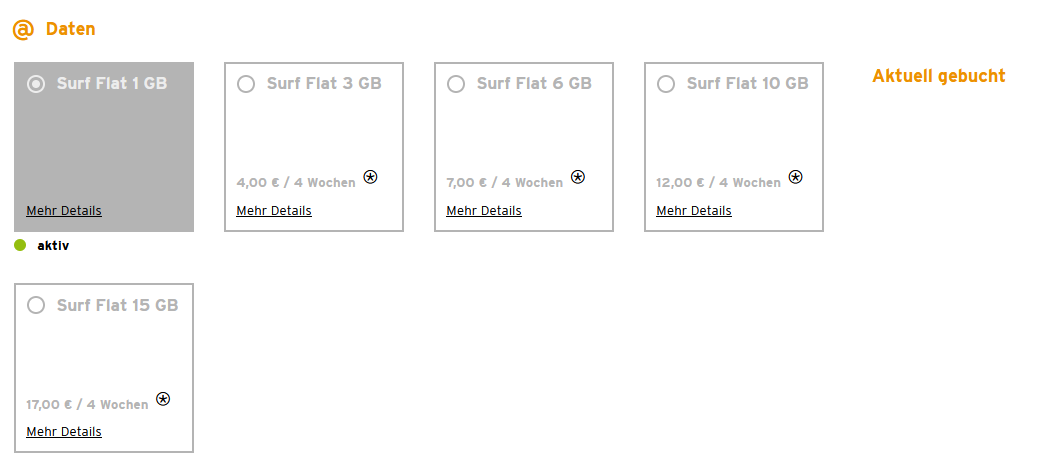
Task: View Mehr Details for Surf Flat 10 GB
Action: pos(694,211)
